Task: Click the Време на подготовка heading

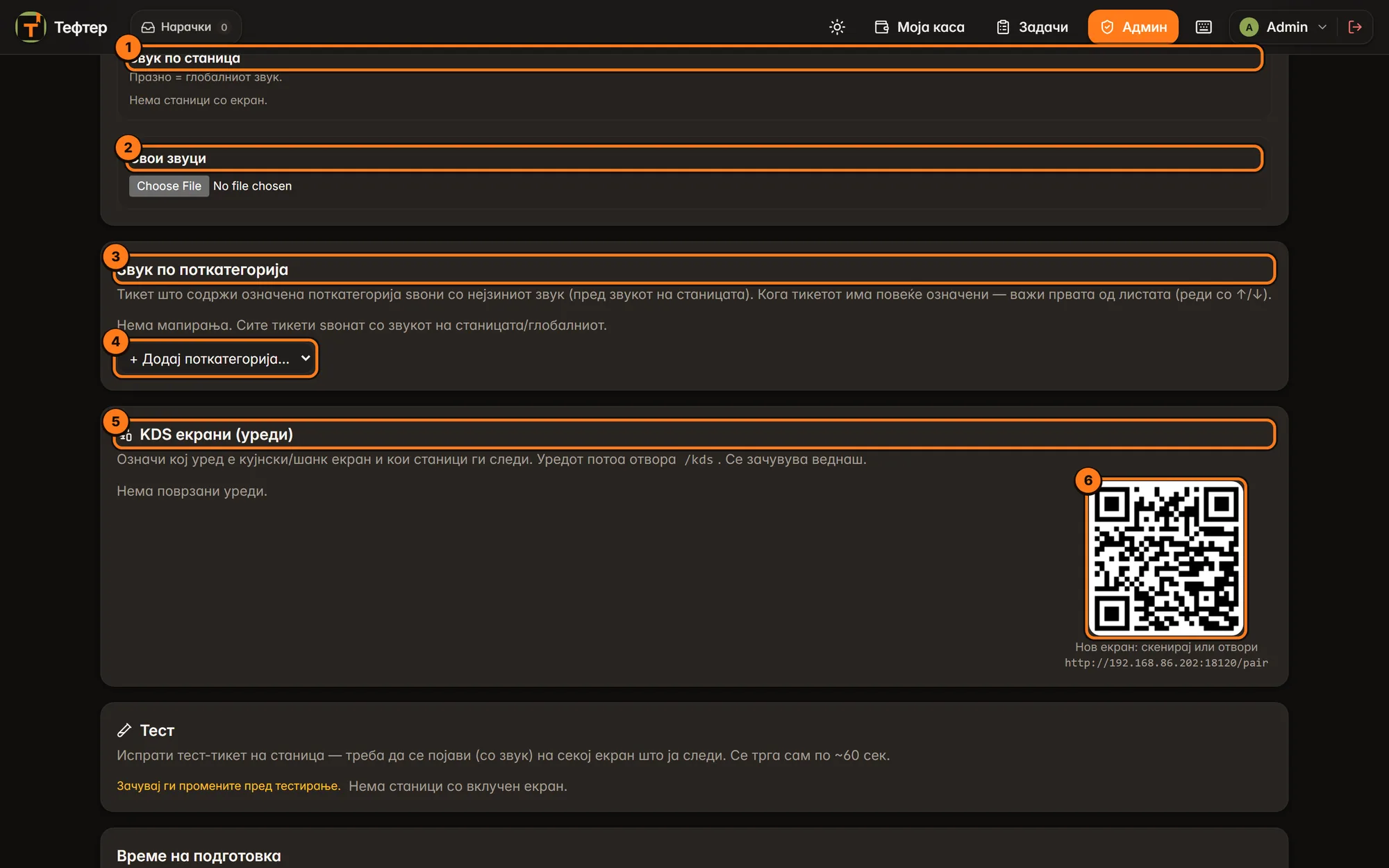Action: click(199, 856)
